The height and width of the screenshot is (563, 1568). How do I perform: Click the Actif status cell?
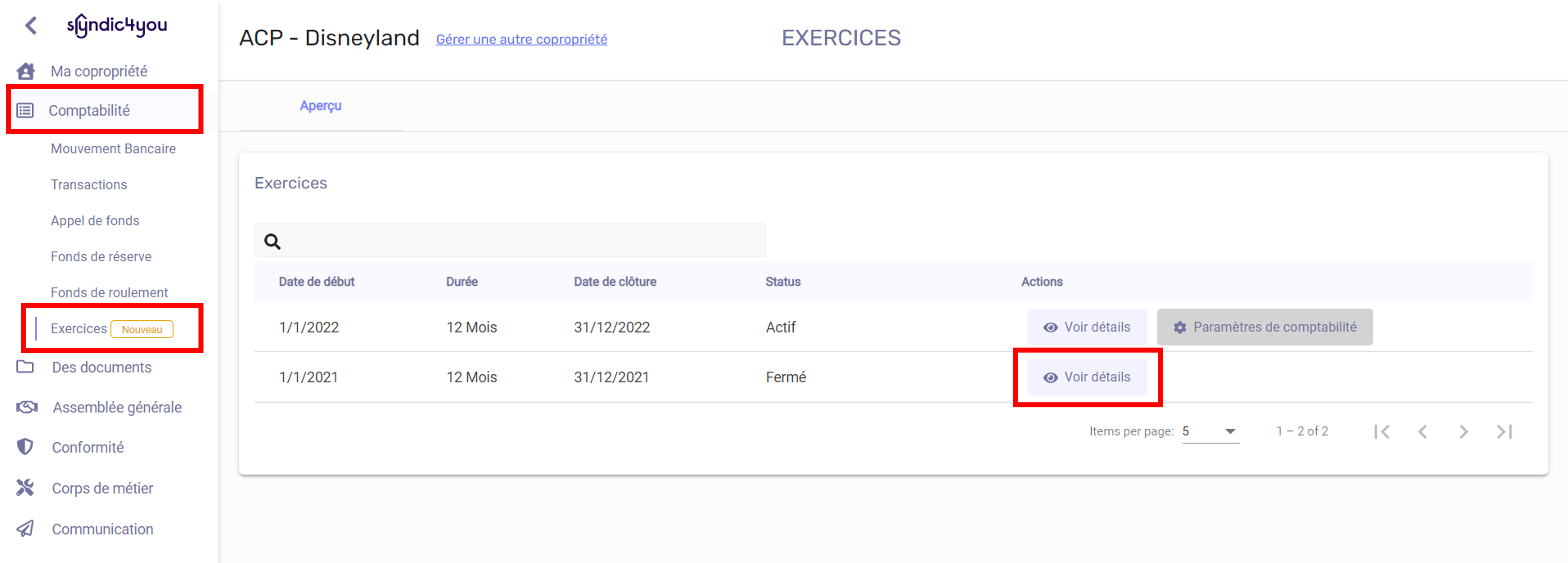click(780, 327)
